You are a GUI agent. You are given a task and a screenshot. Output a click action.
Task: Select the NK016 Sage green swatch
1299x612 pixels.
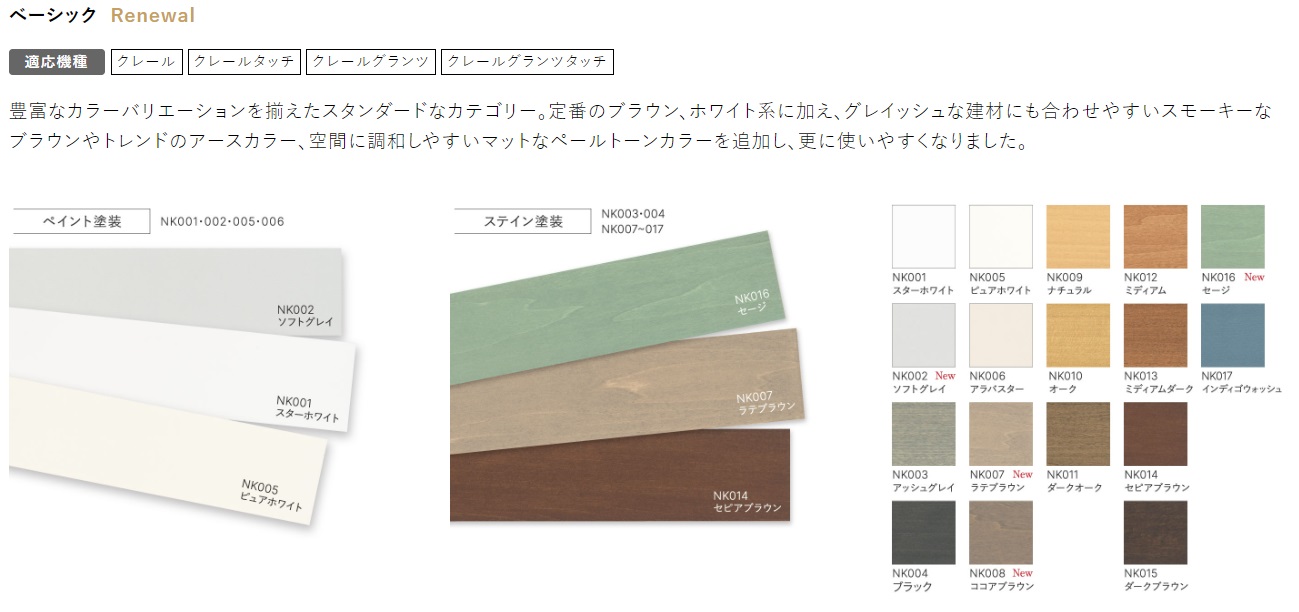pos(1233,237)
